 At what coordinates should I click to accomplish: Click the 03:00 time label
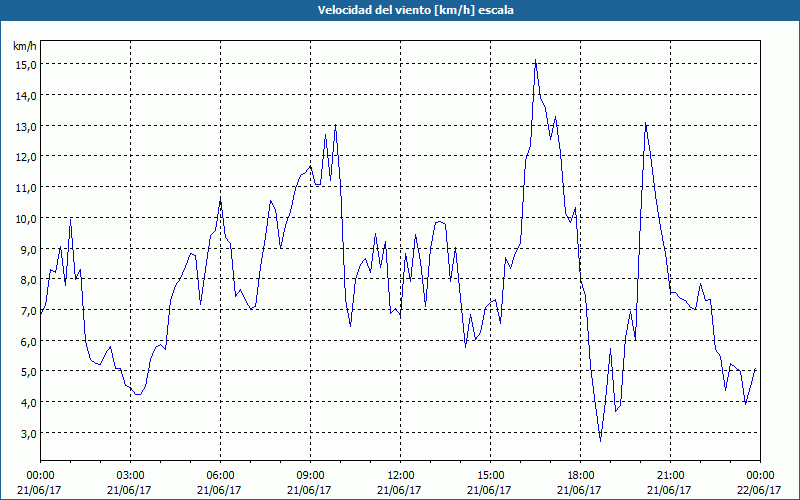point(131,476)
